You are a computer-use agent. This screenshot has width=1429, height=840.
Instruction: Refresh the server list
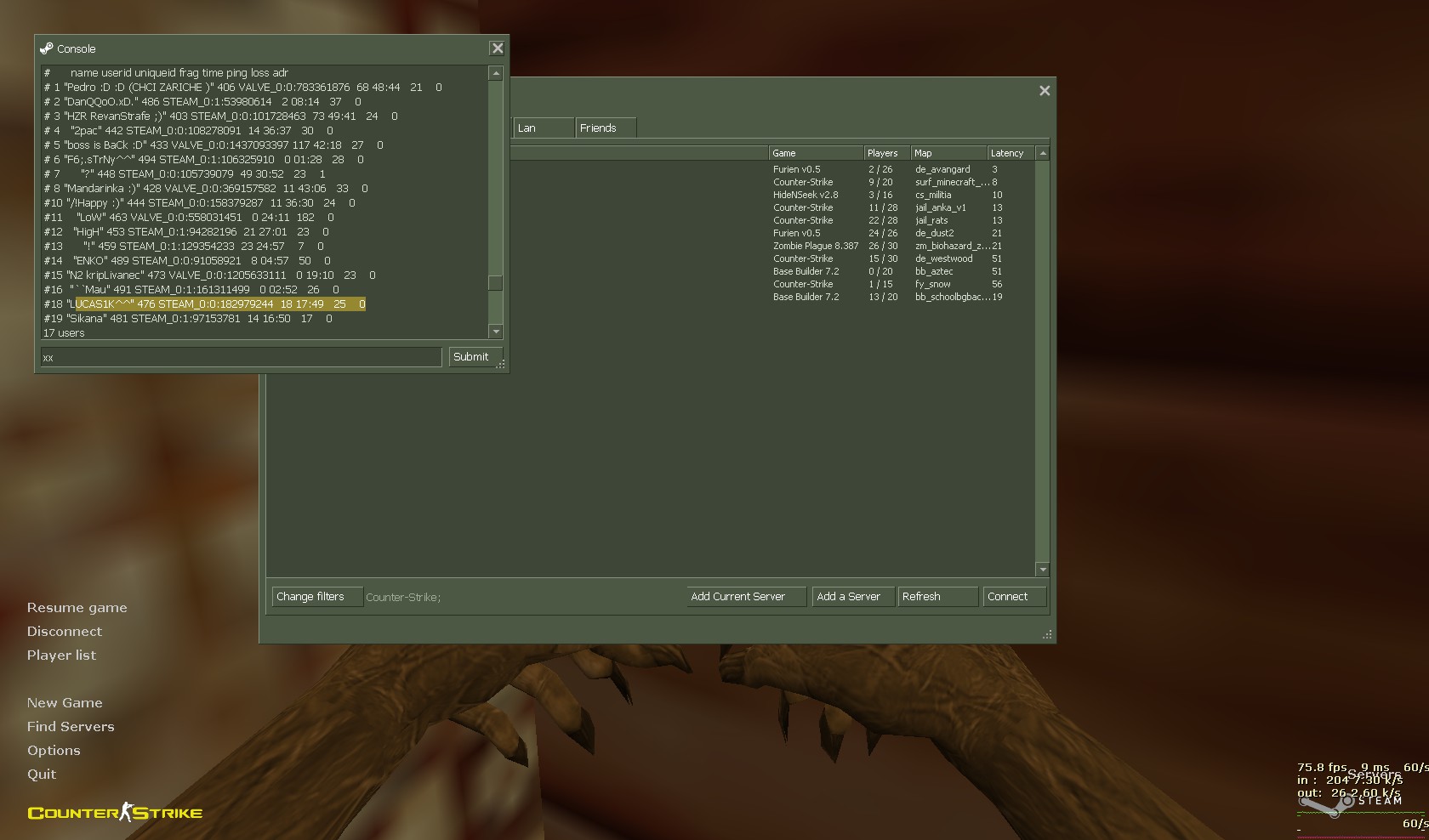pos(938,597)
